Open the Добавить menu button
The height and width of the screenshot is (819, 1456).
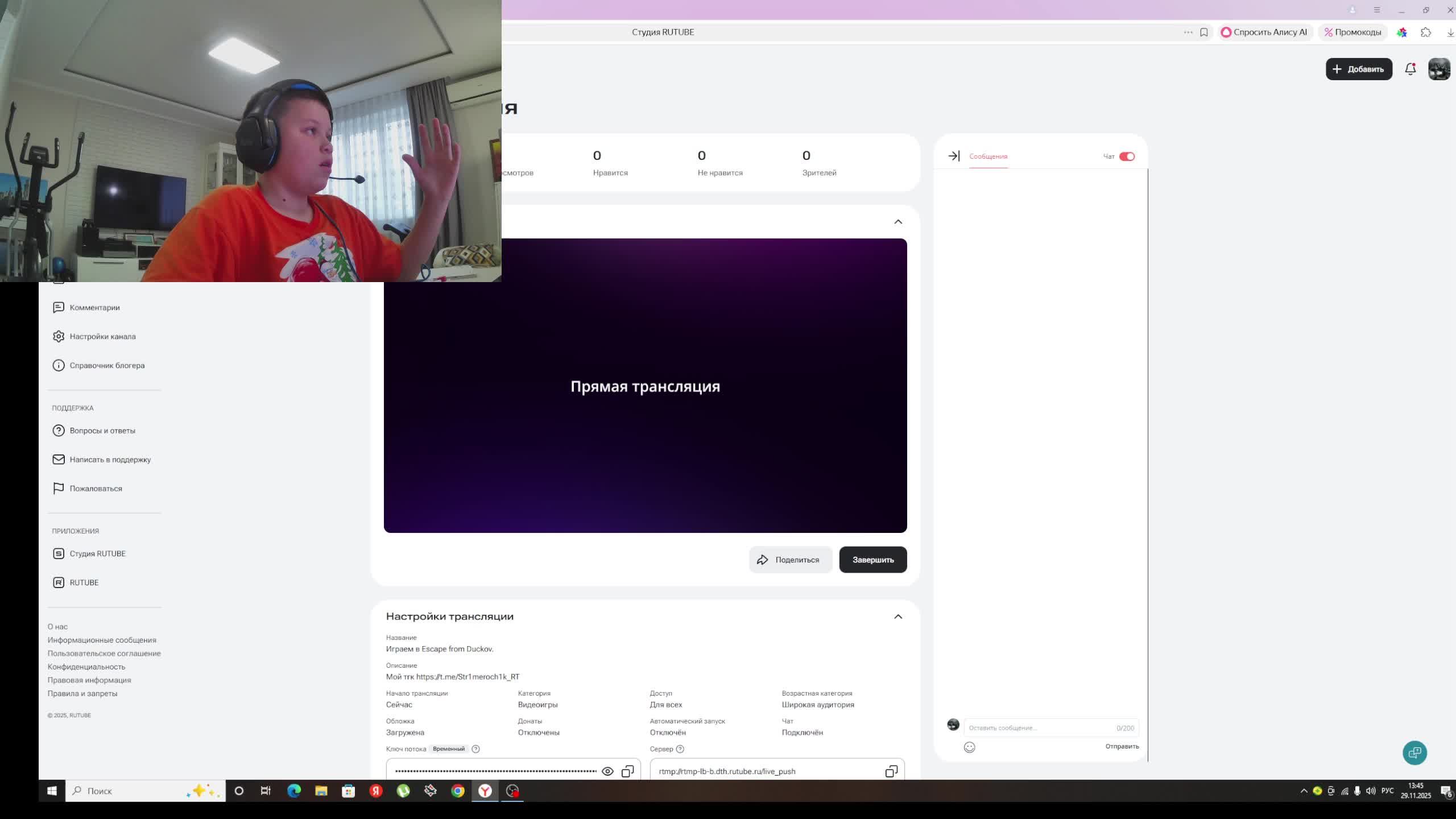(x=1358, y=69)
